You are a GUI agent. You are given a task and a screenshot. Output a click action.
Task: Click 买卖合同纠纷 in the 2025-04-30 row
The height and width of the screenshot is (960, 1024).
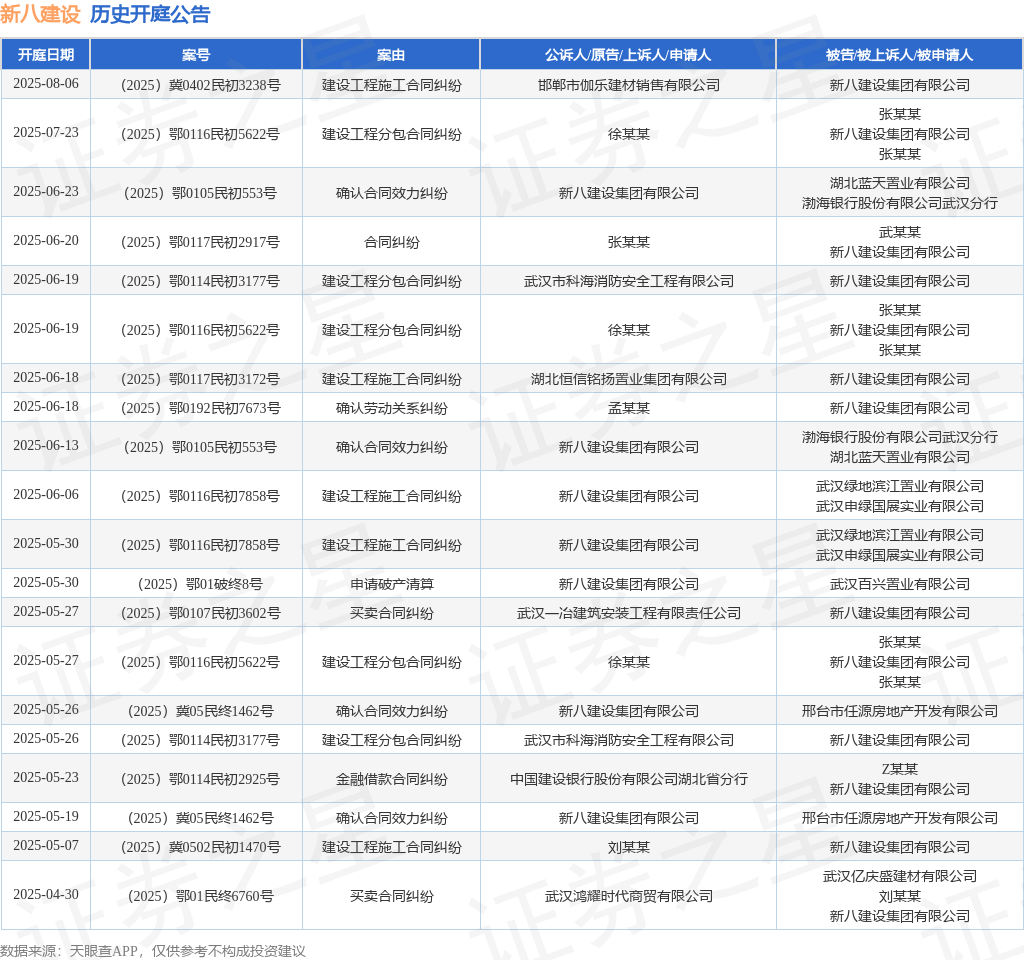pyautogui.click(x=391, y=896)
